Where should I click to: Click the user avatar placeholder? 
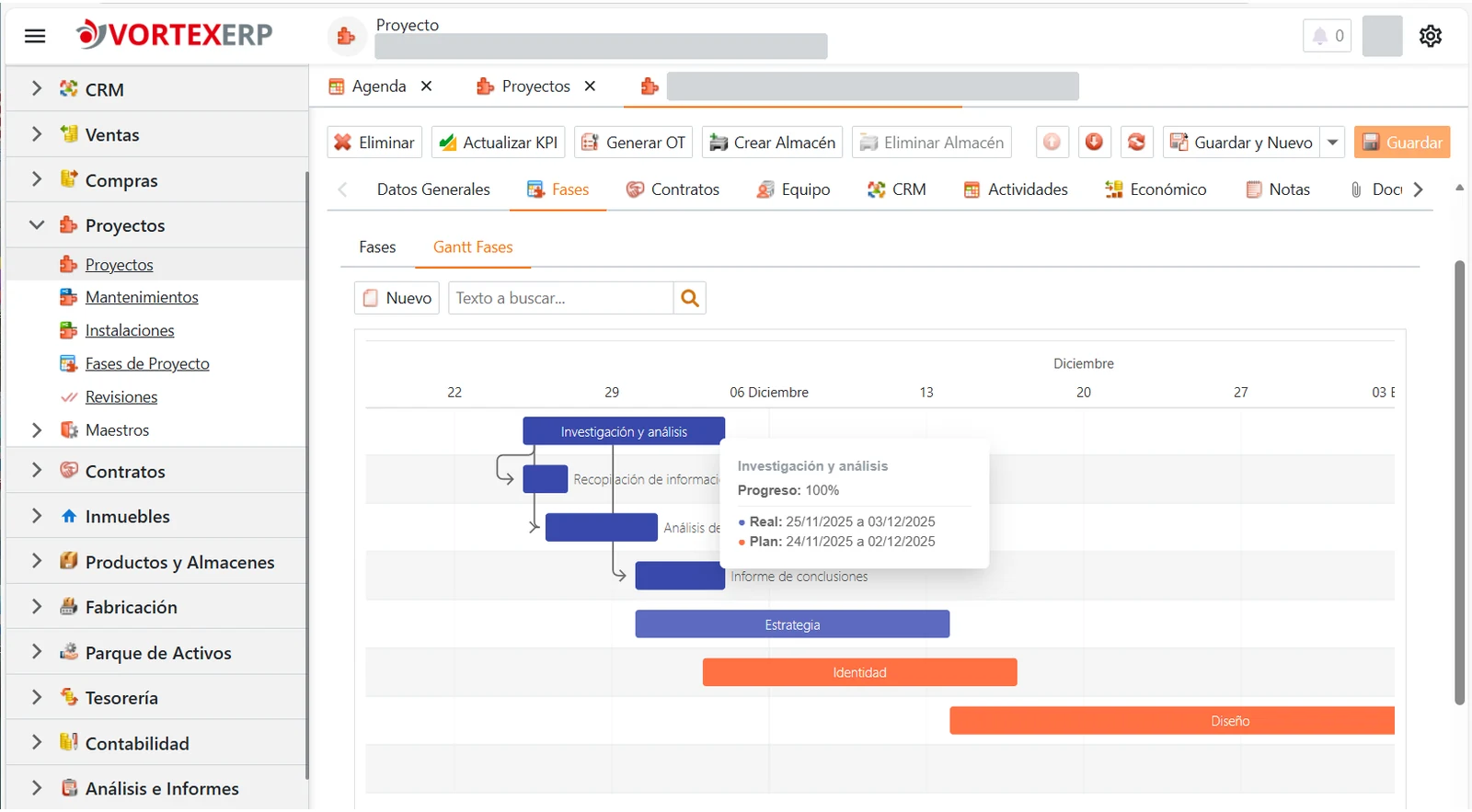pyautogui.click(x=1382, y=36)
